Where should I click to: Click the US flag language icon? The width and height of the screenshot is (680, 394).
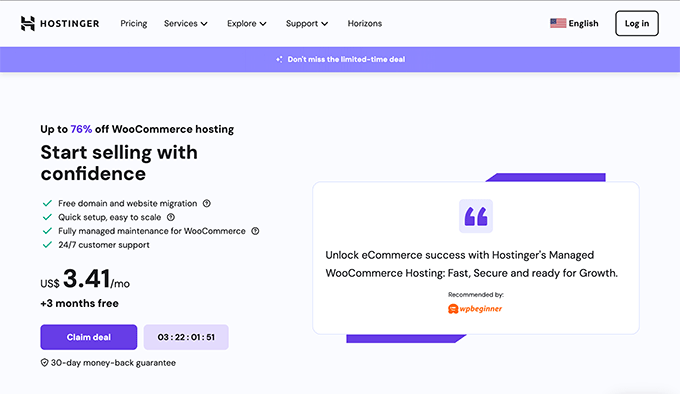tap(558, 23)
